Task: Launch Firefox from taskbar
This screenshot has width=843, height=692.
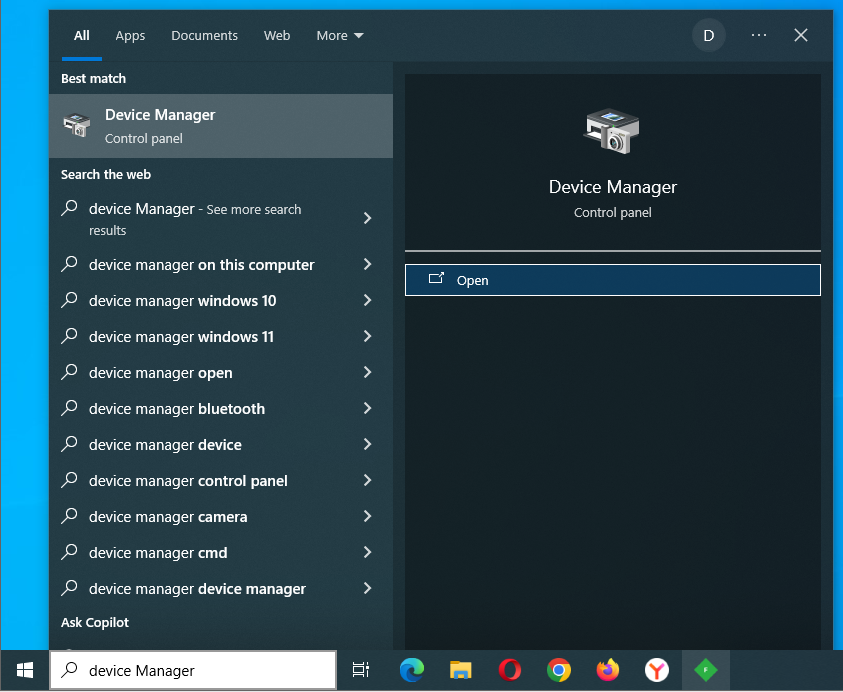Action: 608,670
